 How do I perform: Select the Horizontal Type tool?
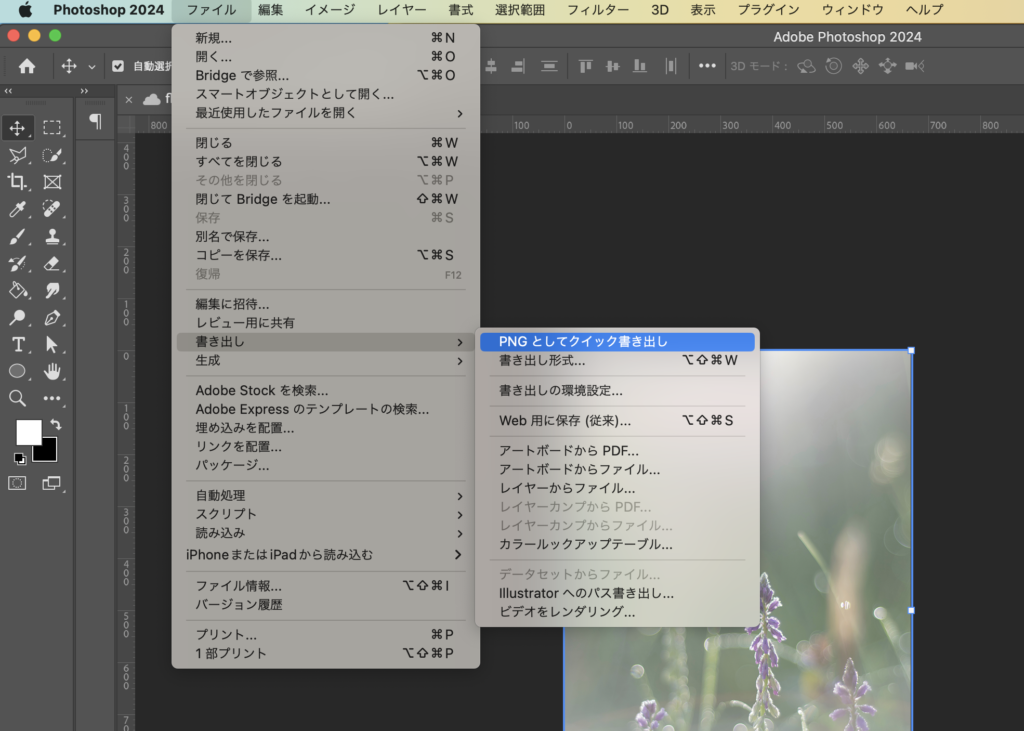tap(17, 344)
